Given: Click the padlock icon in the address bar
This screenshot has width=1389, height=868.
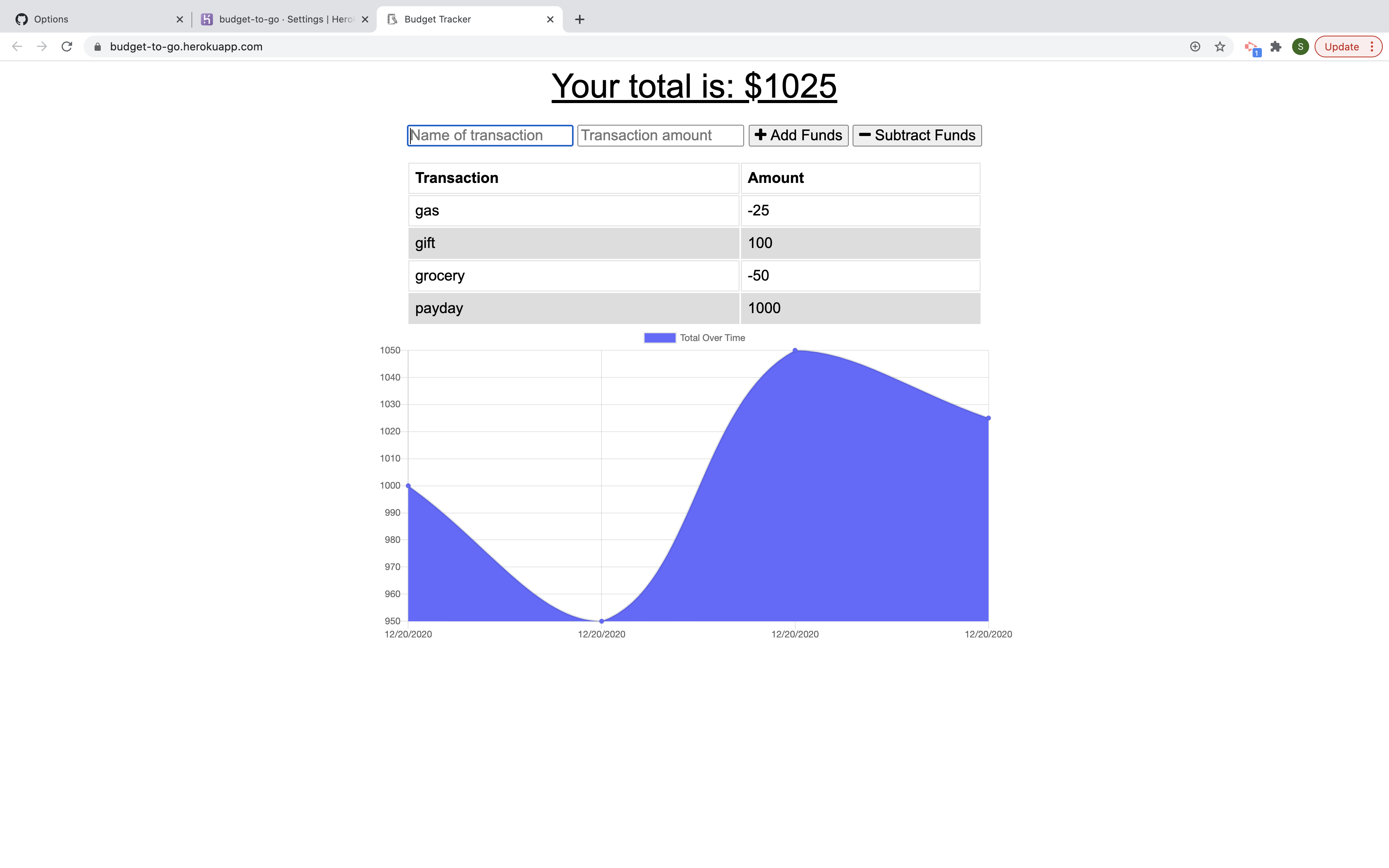Looking at the screenshot, I should click(x=98, y=46).
